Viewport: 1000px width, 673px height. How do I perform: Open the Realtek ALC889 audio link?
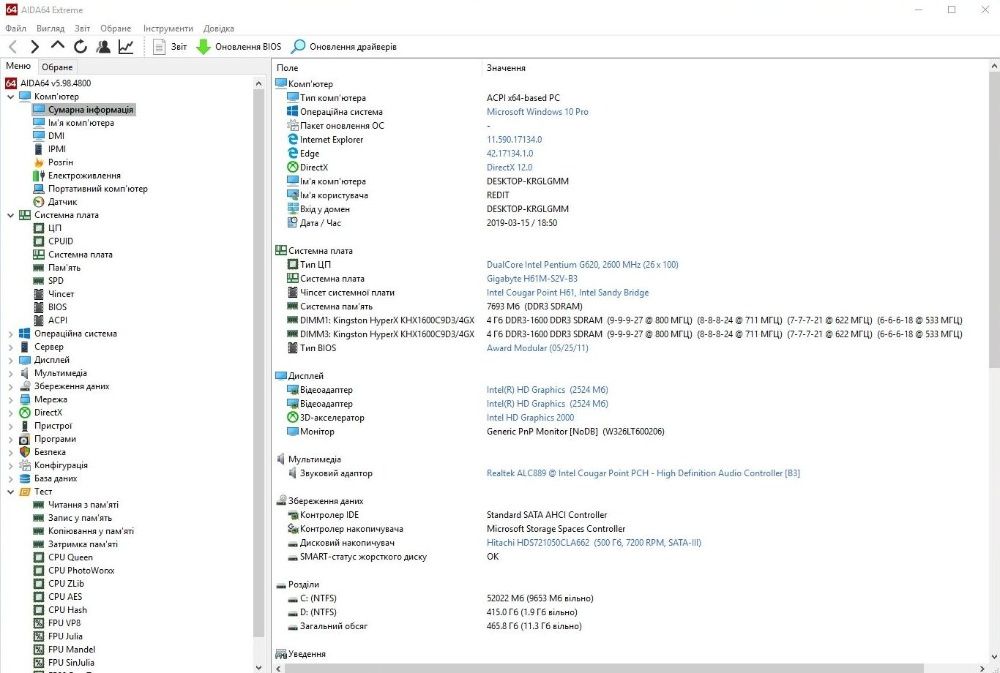(643, 473)
